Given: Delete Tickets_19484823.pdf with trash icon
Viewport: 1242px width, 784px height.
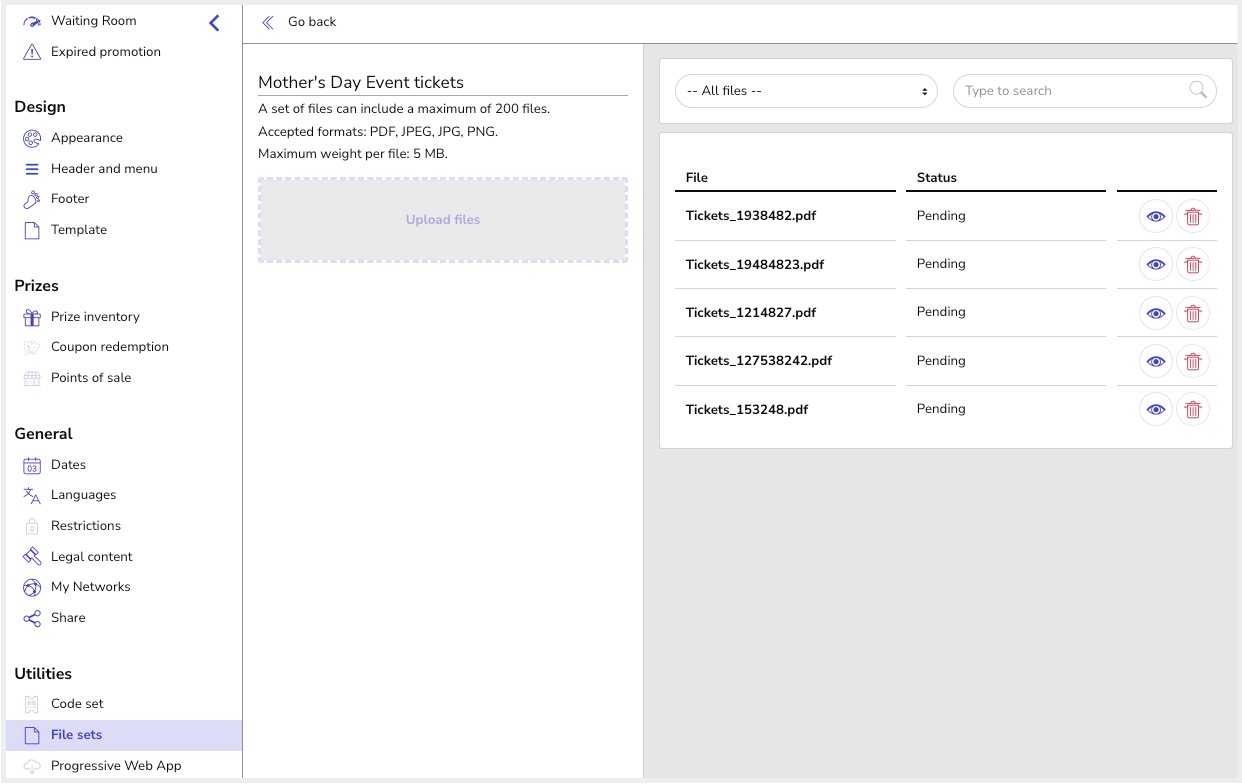Looking at the screenshot, I should [x=1193, y=265].
